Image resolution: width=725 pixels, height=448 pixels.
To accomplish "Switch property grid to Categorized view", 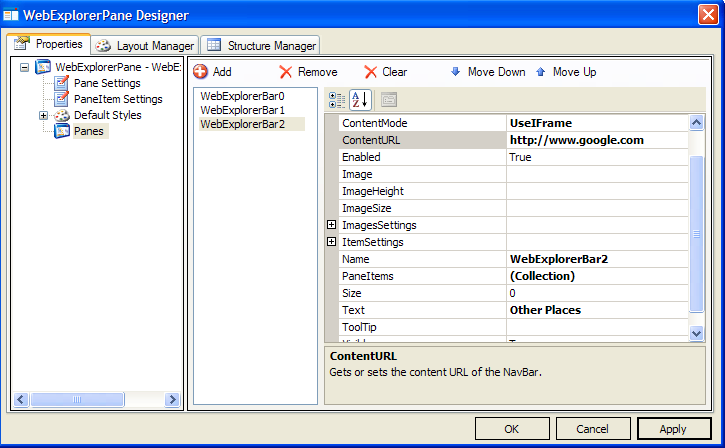I will 337,99.
